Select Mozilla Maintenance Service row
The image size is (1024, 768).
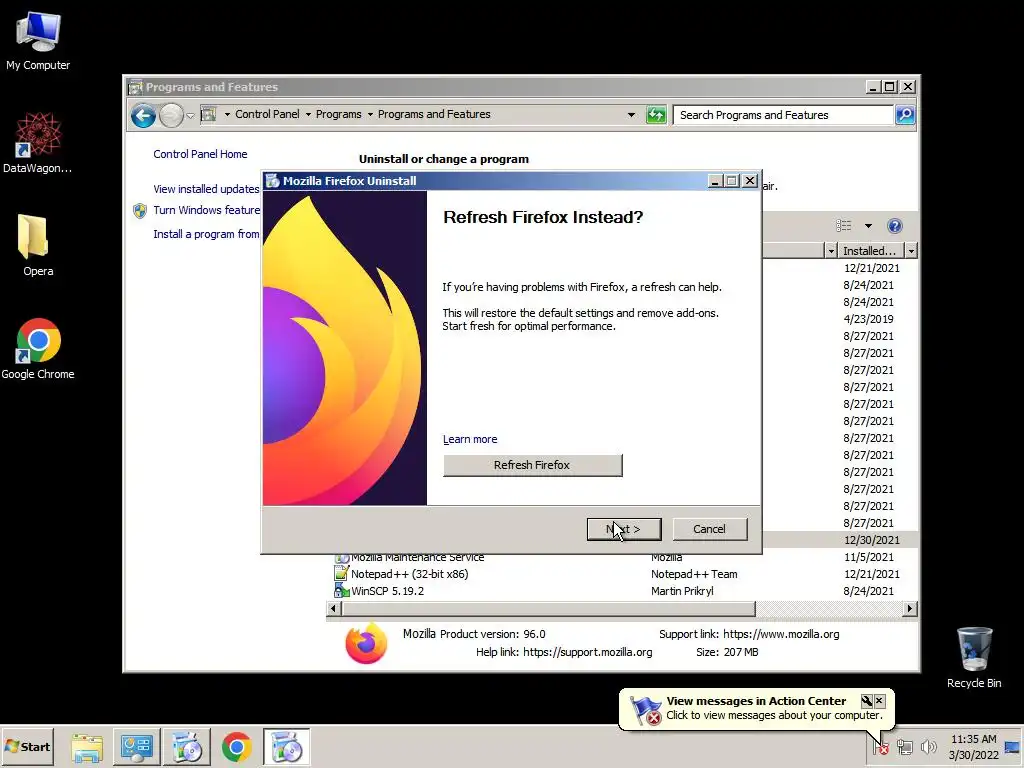coord(624,557)
